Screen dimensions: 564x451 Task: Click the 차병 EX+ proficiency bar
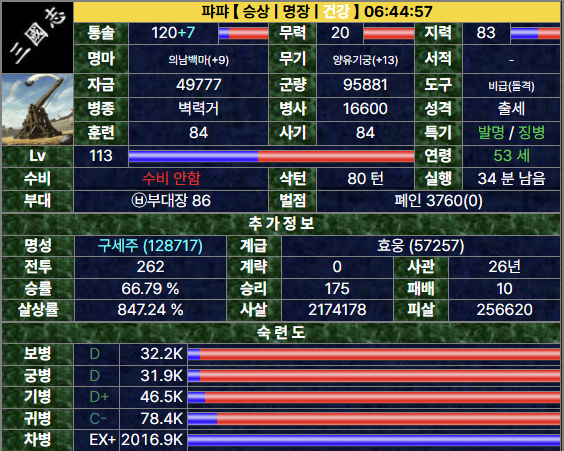tap(374, 440)
